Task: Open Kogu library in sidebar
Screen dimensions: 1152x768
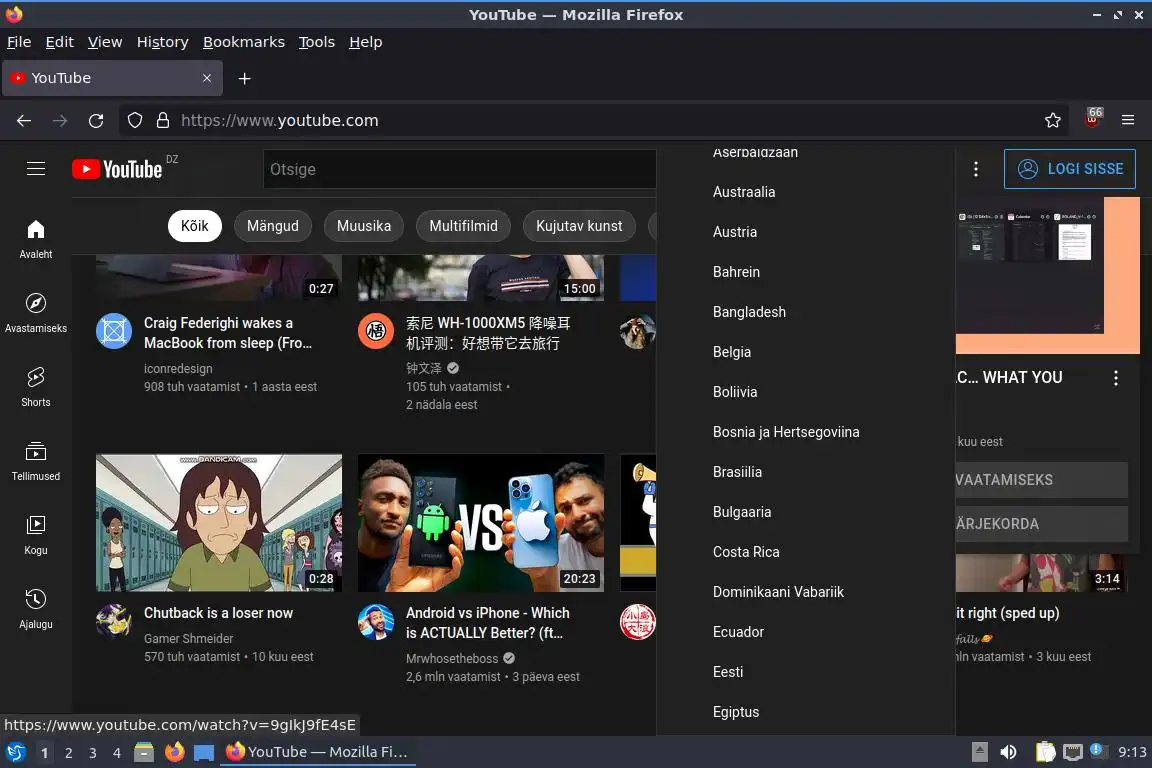Action: pos(36,535)
